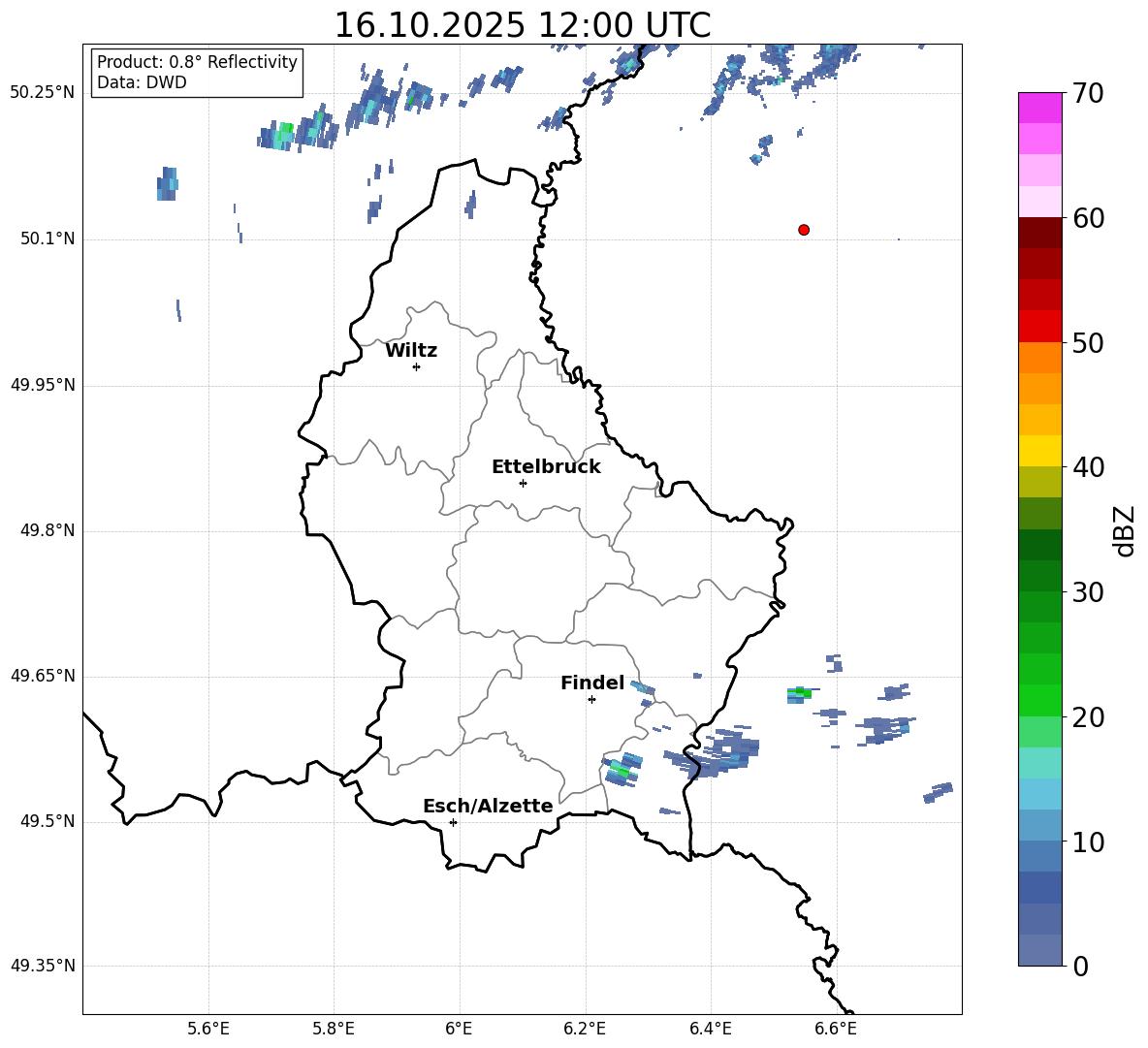
Task: Click the red dot marker on the map
Action: tap(804, 230)
